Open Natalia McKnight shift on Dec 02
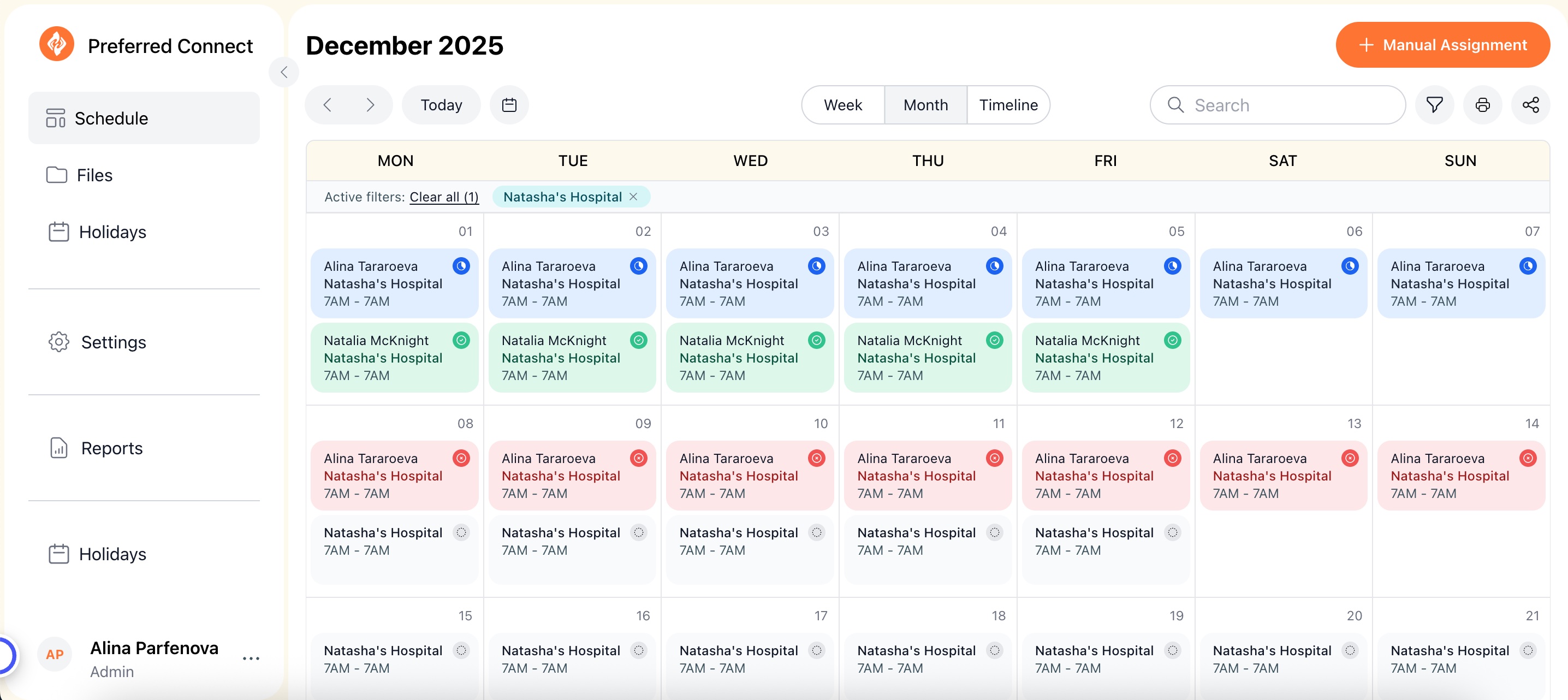Viewport: 1568px width, 700px height. point(572,357)
